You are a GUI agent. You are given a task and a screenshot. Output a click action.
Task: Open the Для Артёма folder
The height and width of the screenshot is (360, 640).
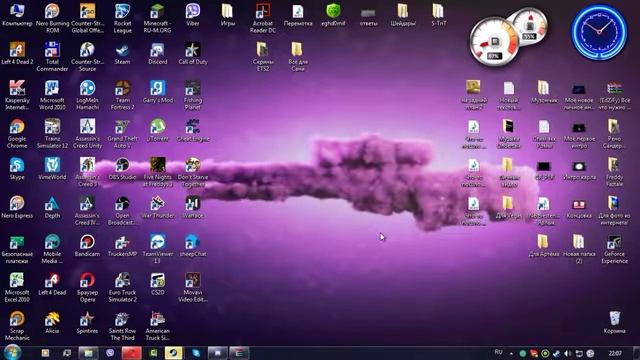[x=544, y=245]
